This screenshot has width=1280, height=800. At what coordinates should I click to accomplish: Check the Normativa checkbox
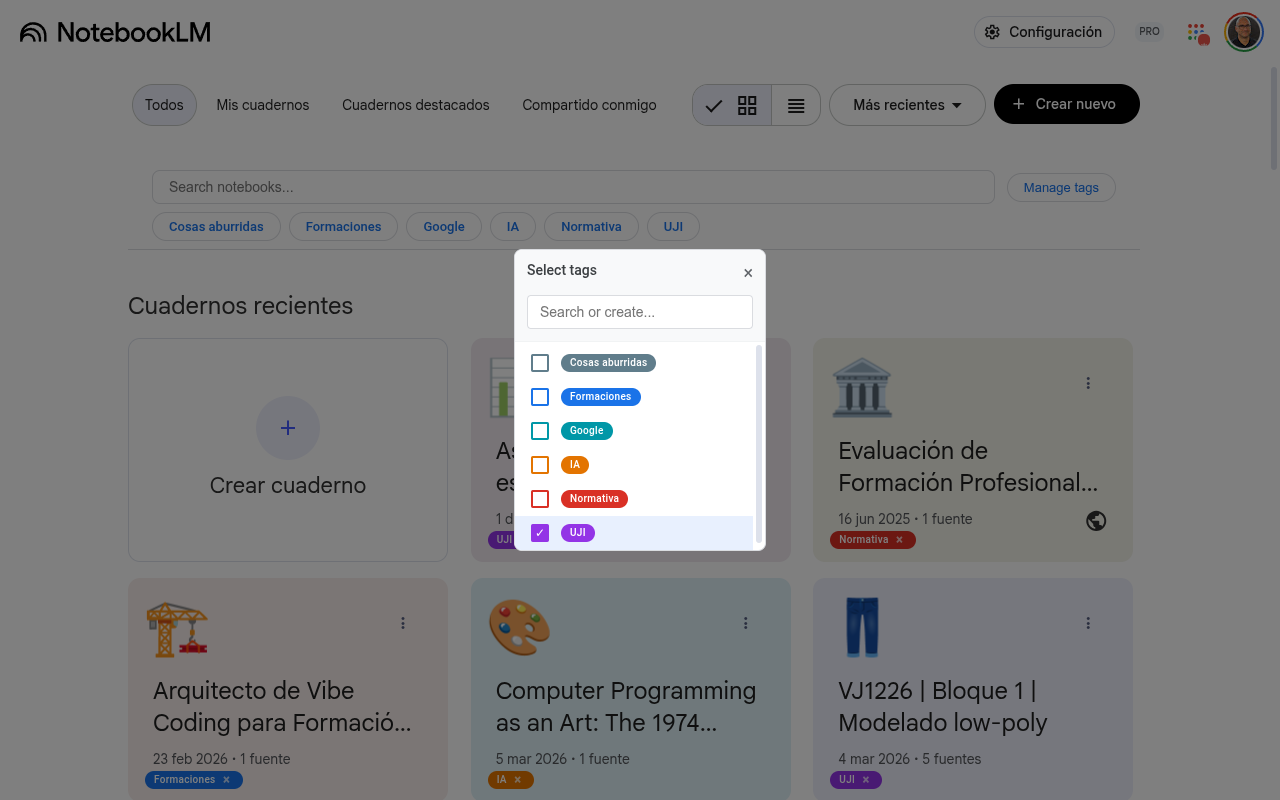(x=540, y=499)
